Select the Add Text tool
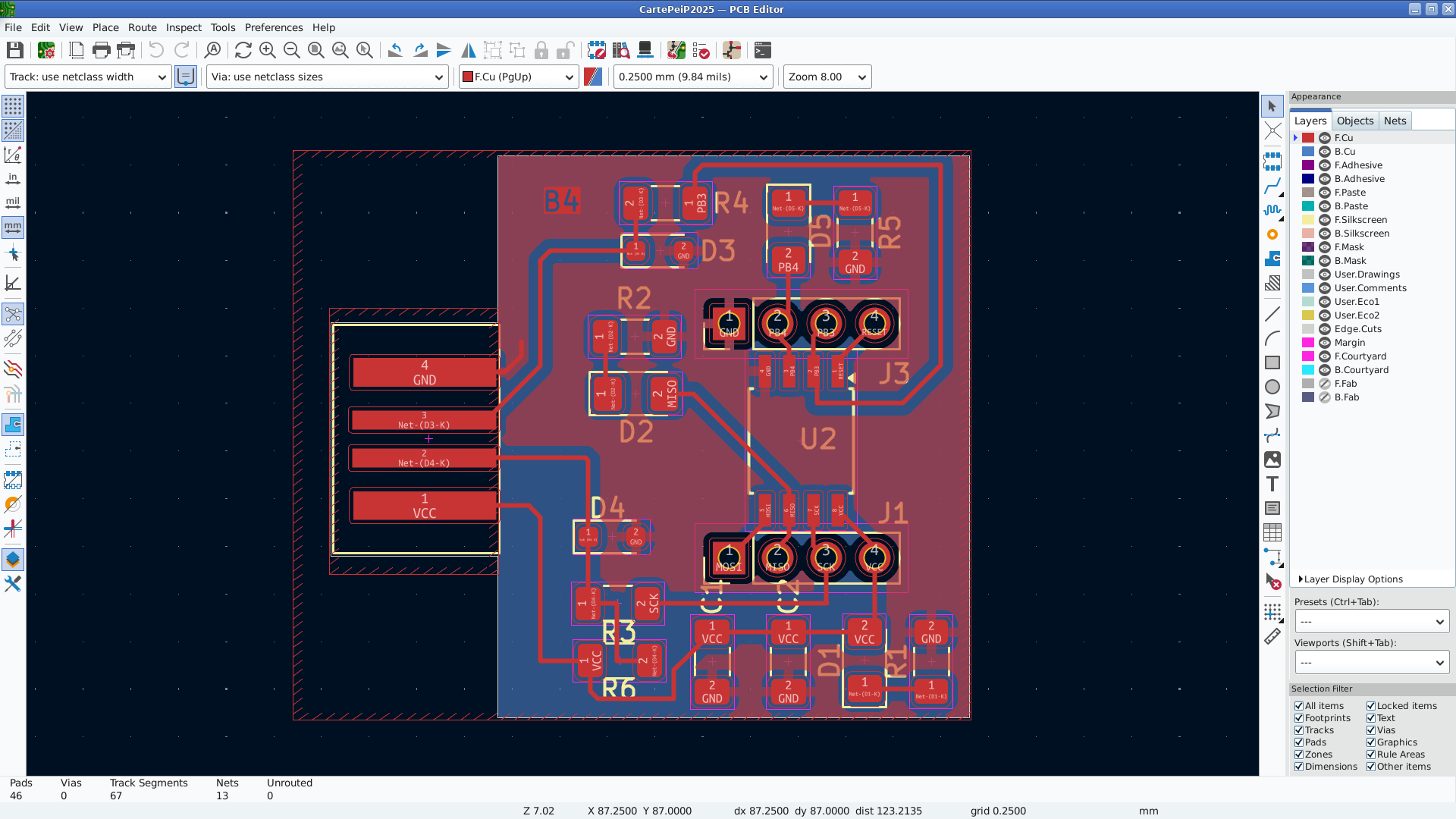 (1272, 484)
